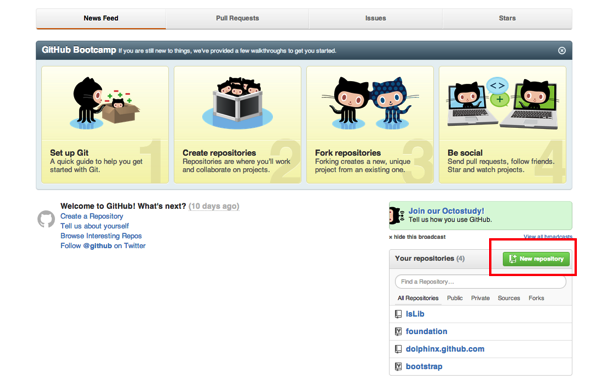Click the Welcome to GitHub! What's next? heading

(x=123, y=206)
